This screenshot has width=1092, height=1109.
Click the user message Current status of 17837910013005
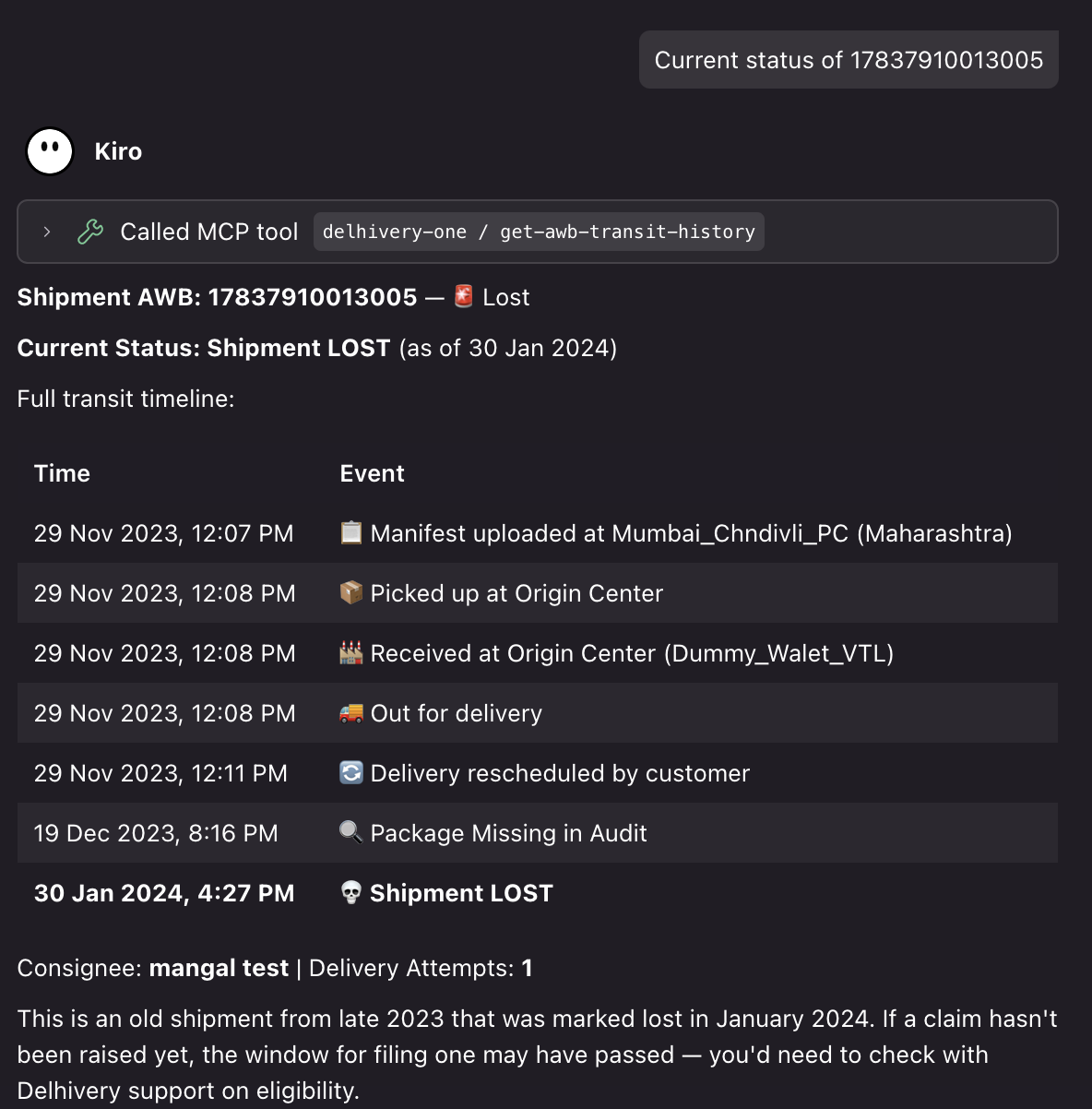tap(849, 60)
